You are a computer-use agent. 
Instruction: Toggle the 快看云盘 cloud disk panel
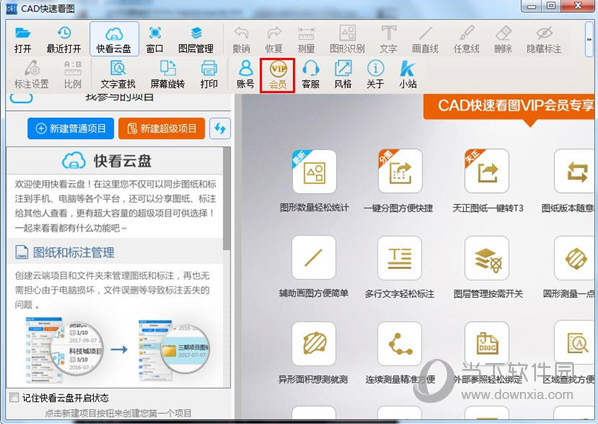coord(114,40)
